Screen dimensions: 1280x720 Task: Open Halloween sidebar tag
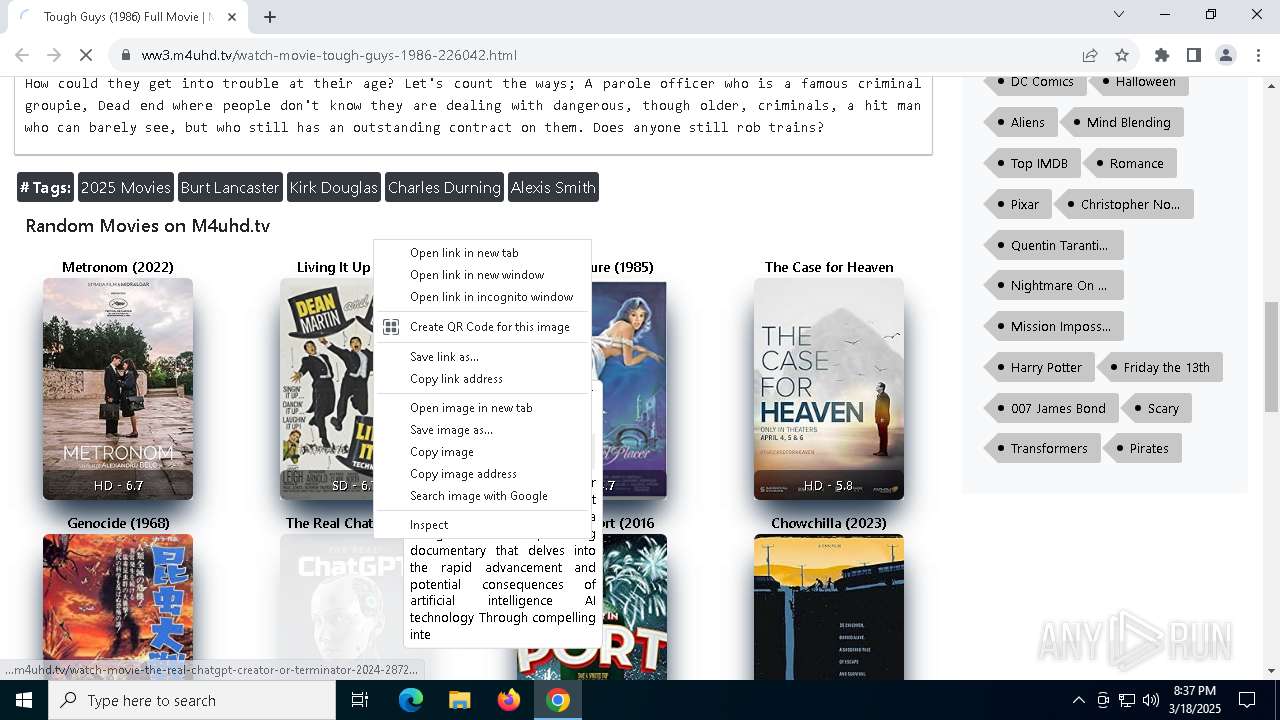(1139, 82)
